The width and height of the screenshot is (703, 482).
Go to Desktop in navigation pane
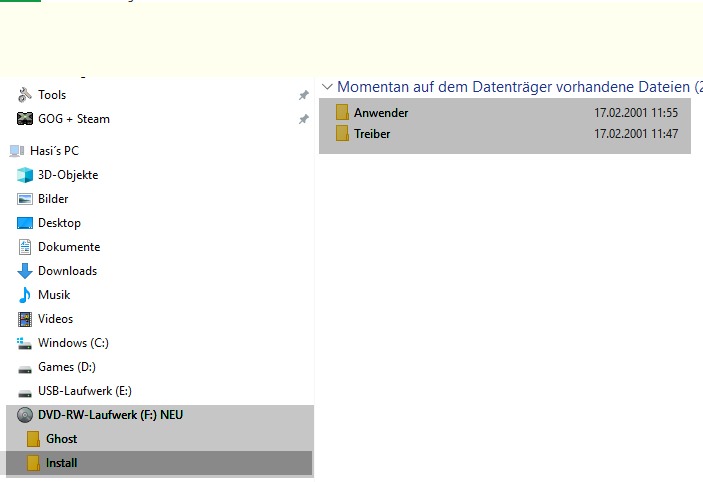(x=60, y=223)
